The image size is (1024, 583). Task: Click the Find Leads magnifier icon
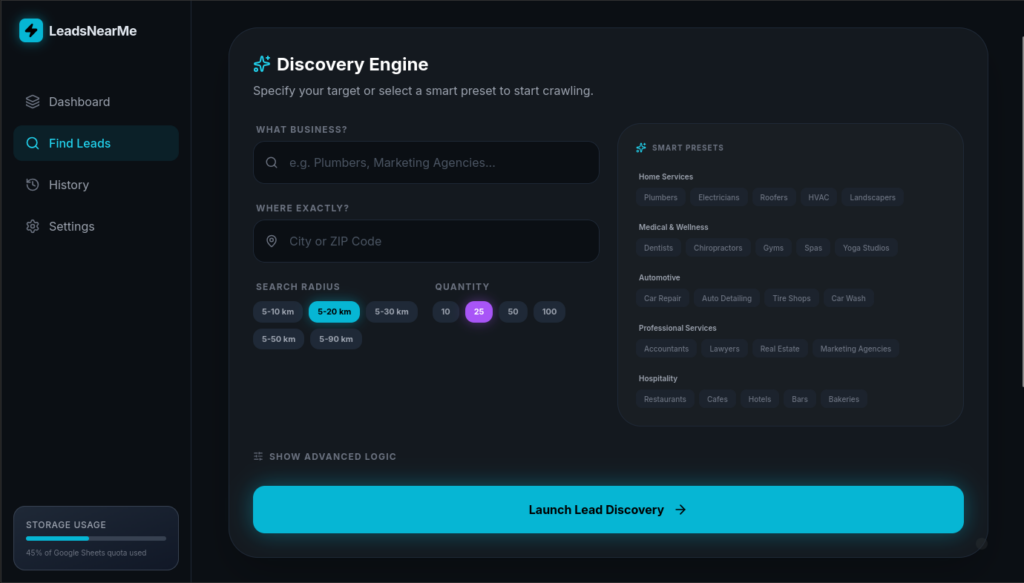33,143
